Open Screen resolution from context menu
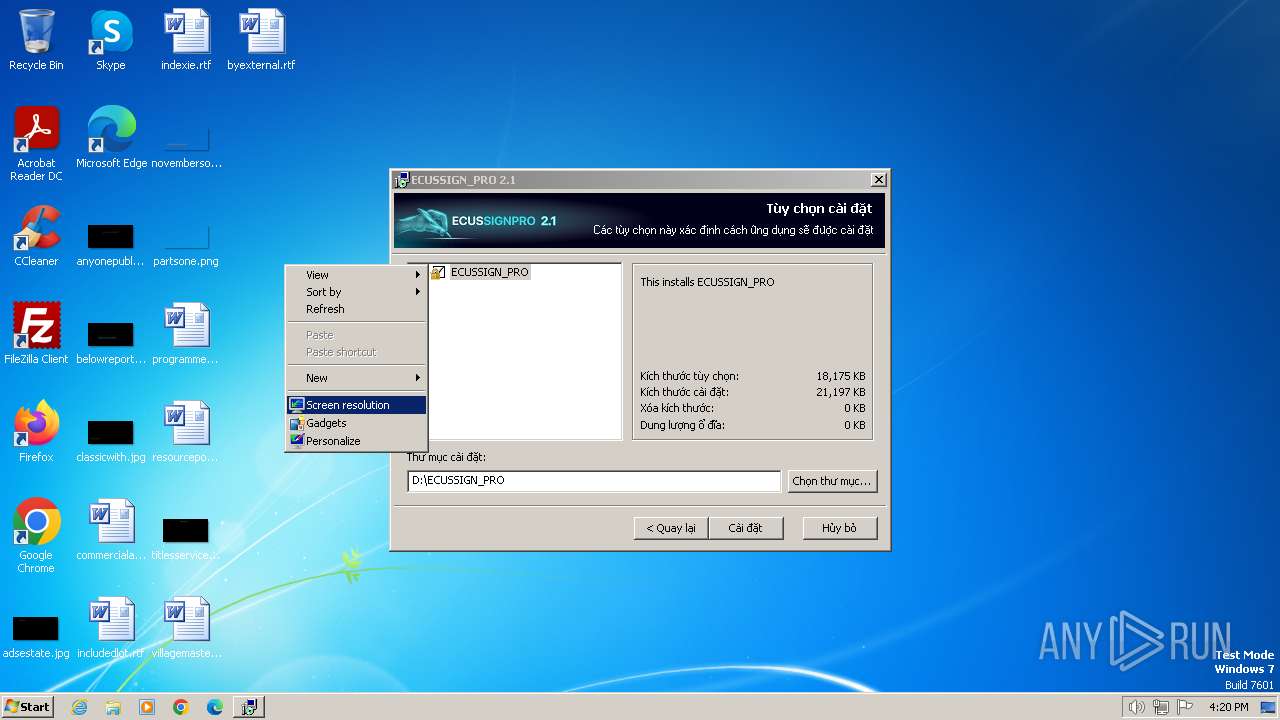The image size is (1280, 720). [356, 405]
